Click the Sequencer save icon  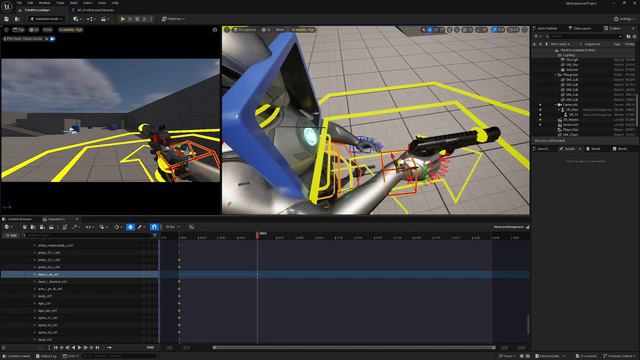tap(24, 227)
